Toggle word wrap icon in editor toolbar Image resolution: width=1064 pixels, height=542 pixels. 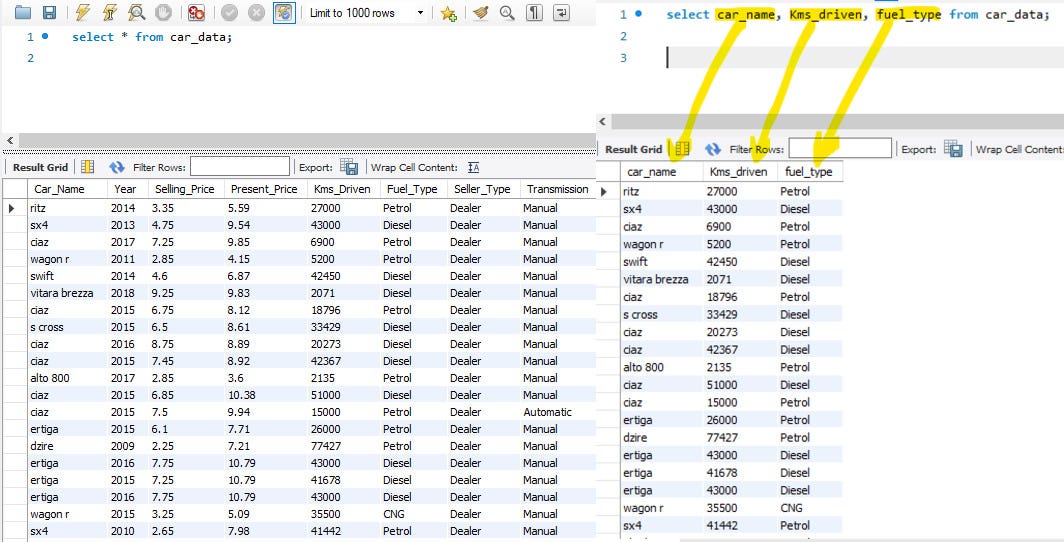pos(561,12)
